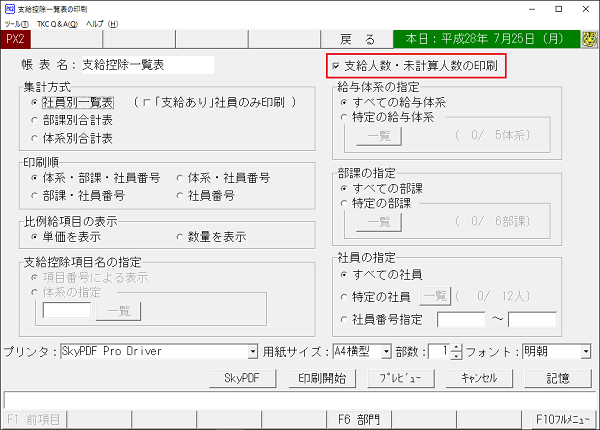Image resolution: width=600 pixels, height=430 pixels.
Task: Choose 部課・社員番号 print order
Action: click(34, 196)
